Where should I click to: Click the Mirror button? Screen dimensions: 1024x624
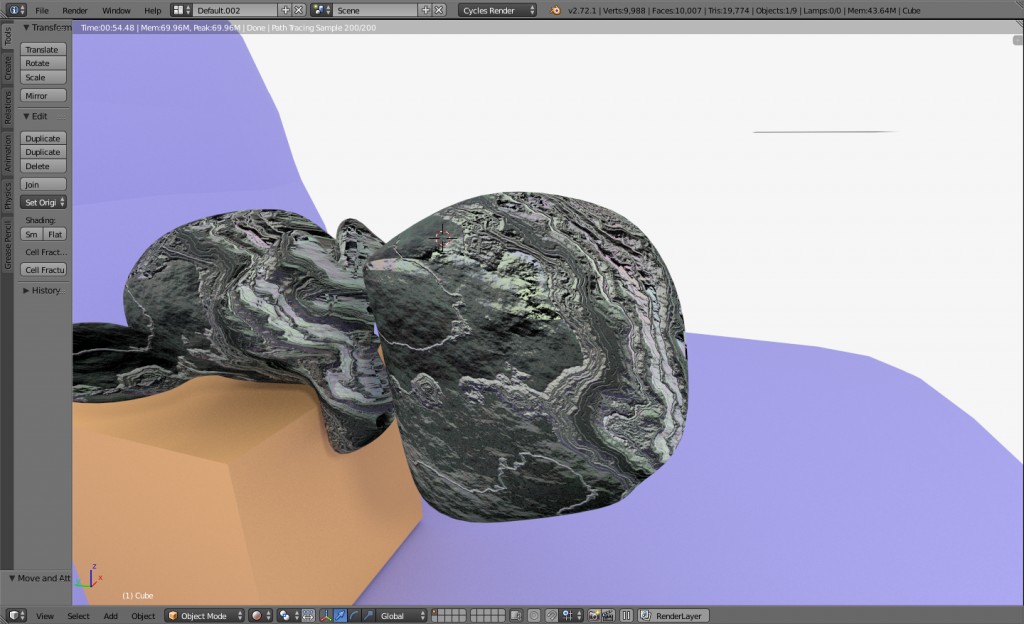click(42, 95)
